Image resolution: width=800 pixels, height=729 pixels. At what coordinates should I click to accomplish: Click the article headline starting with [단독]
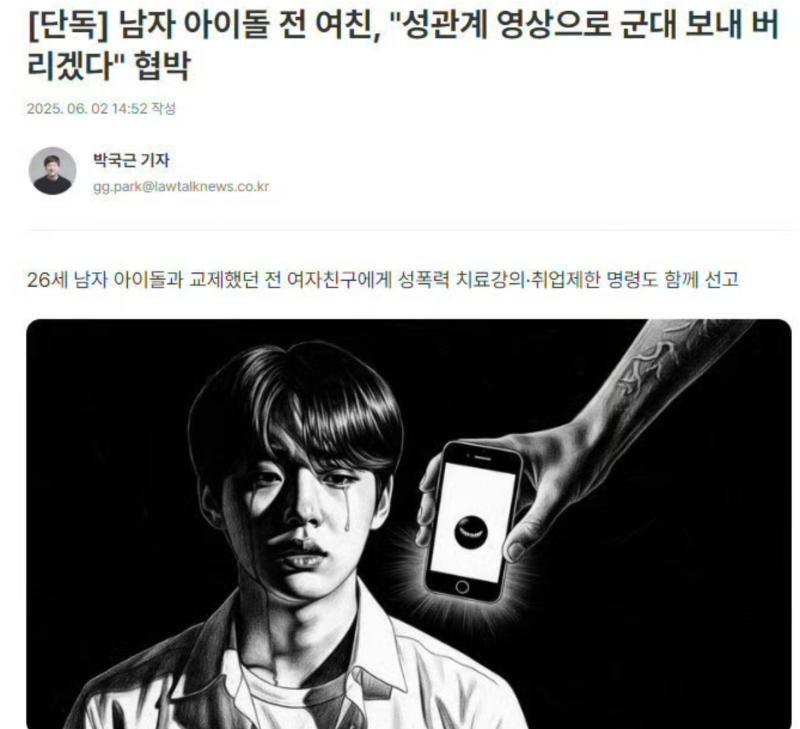[x=403, y=45]
